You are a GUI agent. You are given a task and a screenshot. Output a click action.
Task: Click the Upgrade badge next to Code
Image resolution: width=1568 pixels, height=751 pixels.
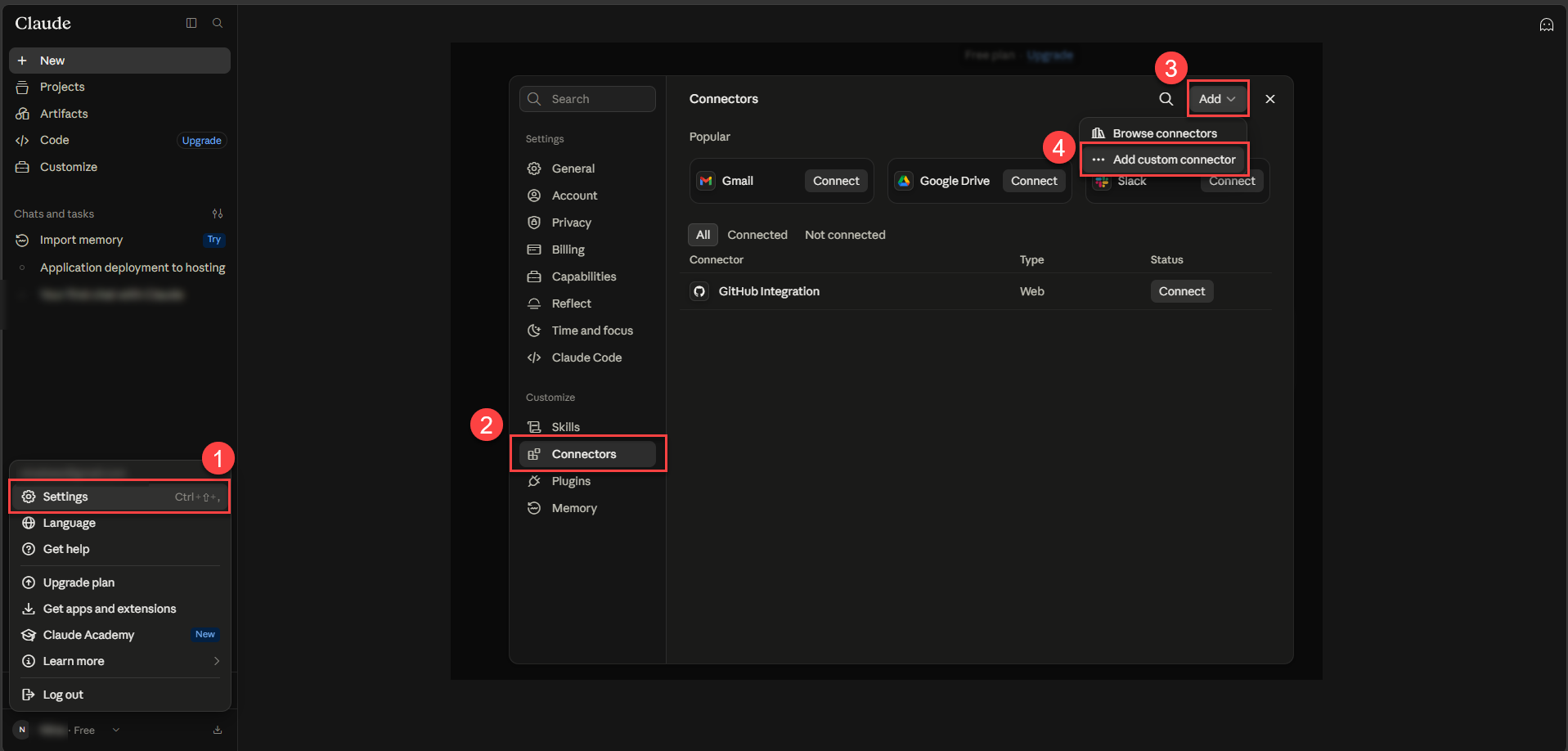[x=201, y=141]
